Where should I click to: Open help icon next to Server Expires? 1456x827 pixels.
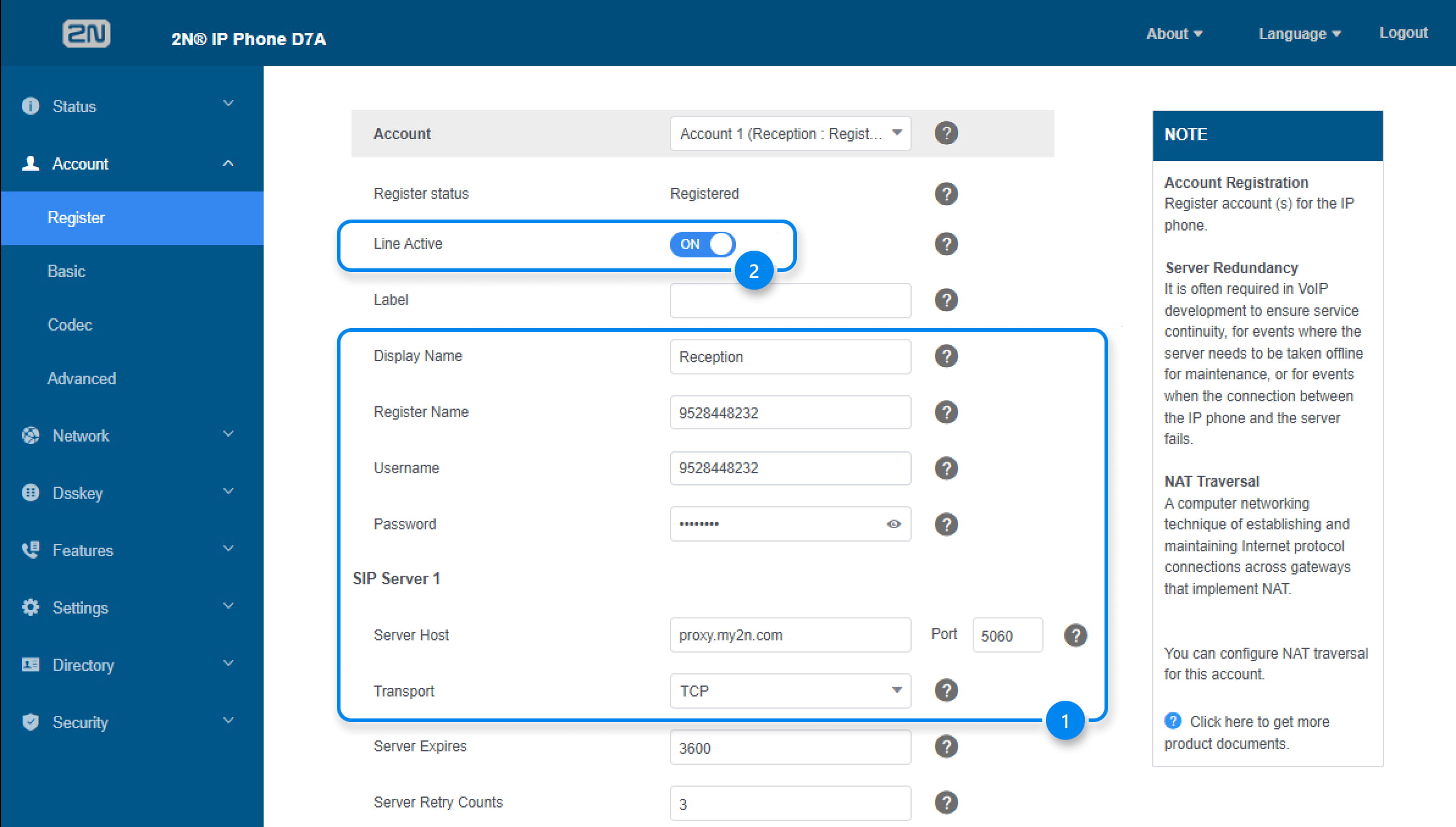(946, 746)
